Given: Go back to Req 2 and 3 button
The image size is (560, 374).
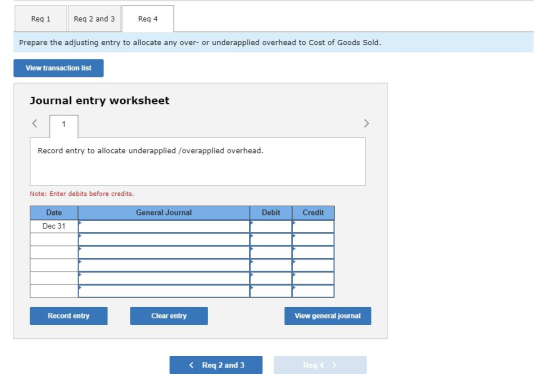Looking at the screenshot, I should [x=216, y=365].
